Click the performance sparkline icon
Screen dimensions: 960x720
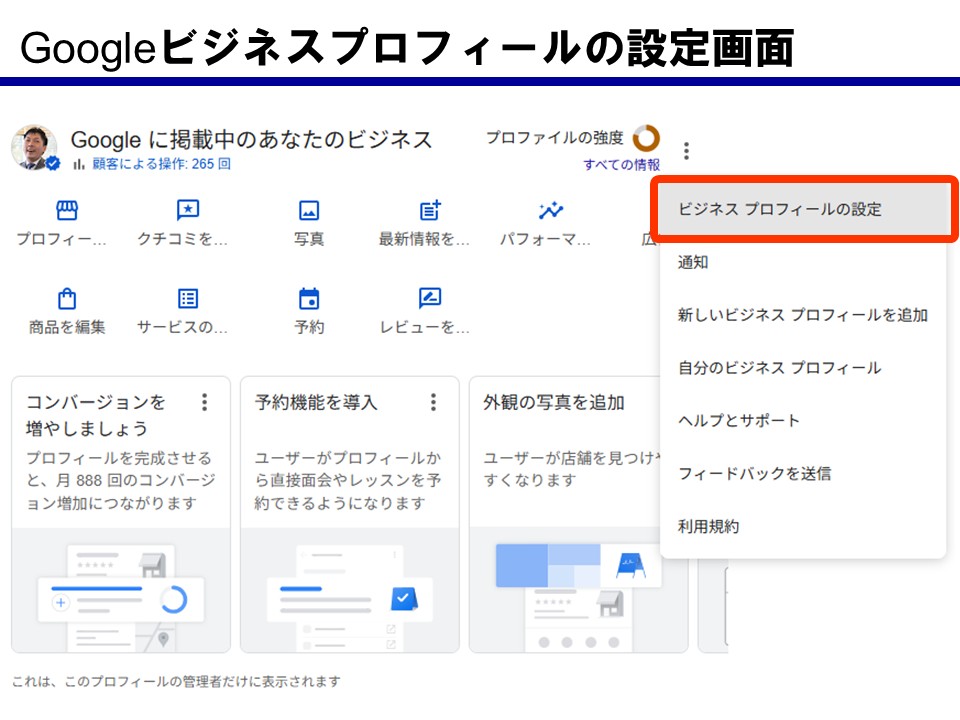[551, 210]
